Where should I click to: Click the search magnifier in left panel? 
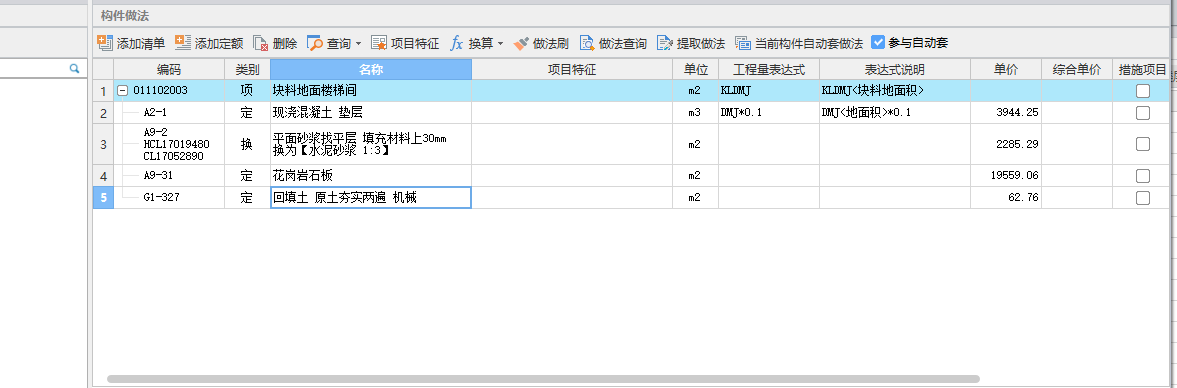74,68
